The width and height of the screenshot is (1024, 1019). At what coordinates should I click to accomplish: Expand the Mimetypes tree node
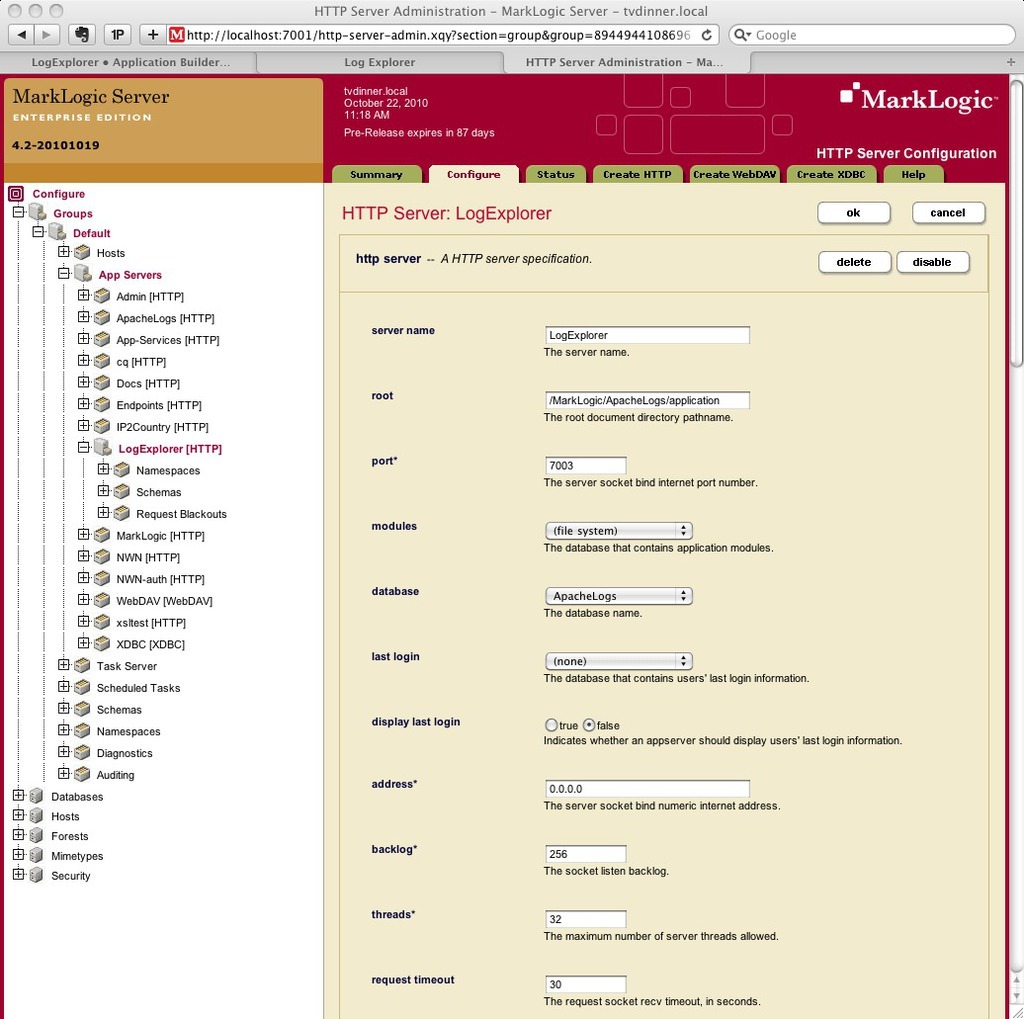pyautogui.click(x=19, y=854)
